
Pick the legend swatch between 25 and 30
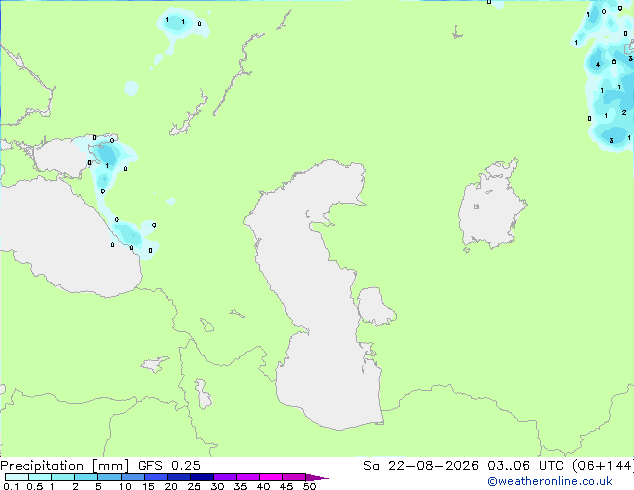(x=202, y=477)
